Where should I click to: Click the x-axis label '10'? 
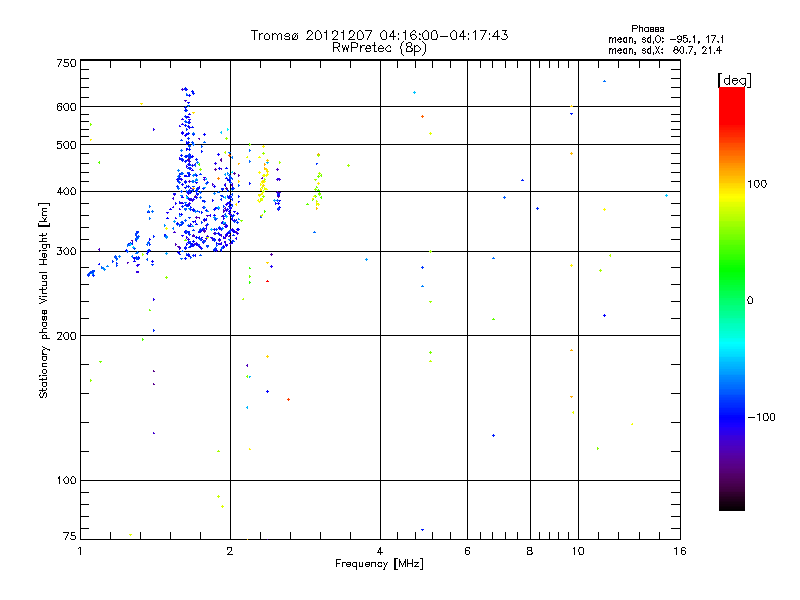click(x=578, y=551)
